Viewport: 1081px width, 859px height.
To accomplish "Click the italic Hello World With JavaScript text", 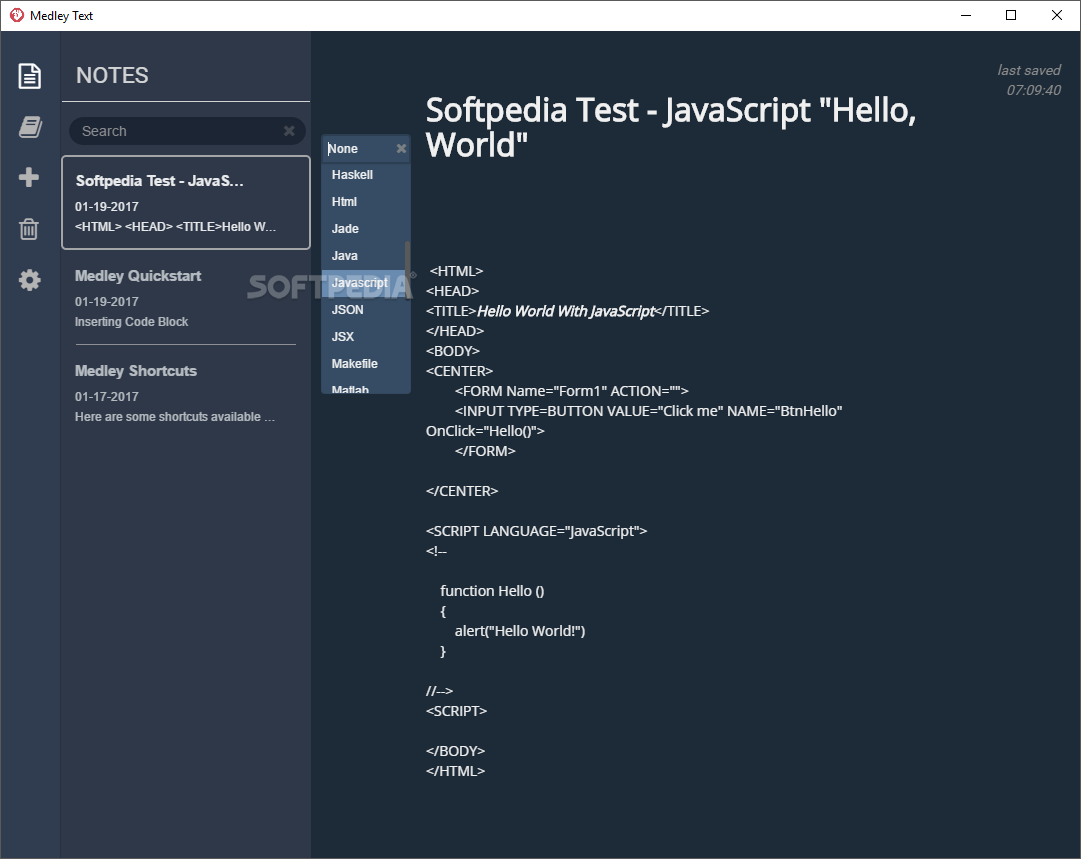I will (x=565, y=311).
